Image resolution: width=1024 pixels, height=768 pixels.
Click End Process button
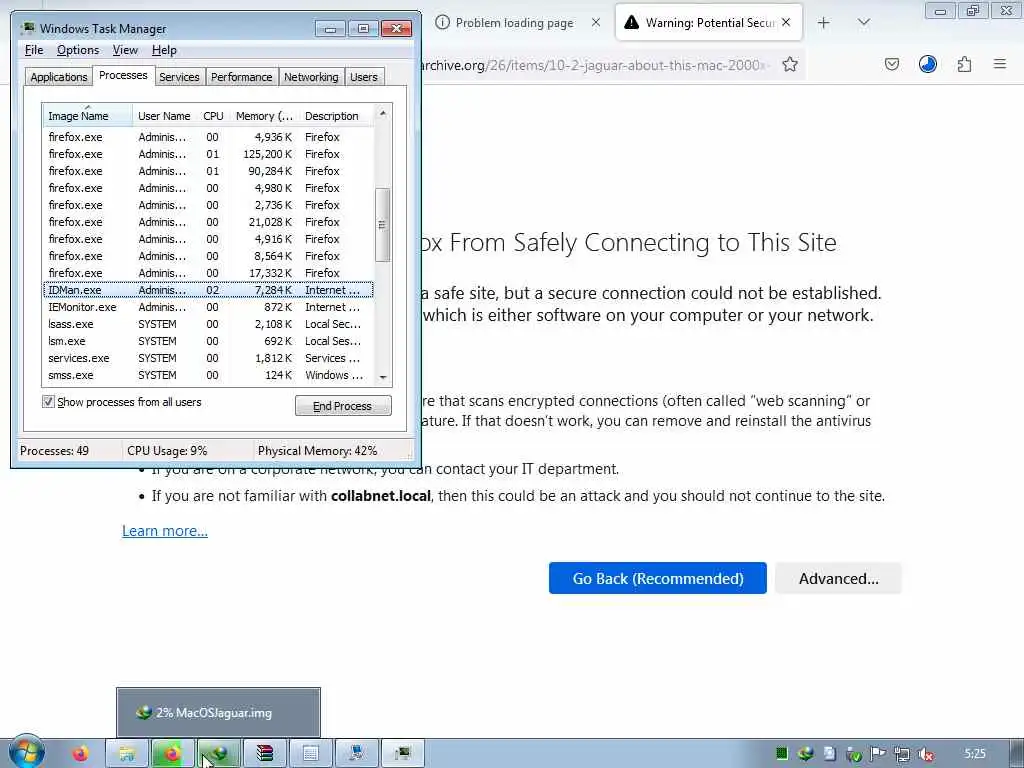(343, 406)
